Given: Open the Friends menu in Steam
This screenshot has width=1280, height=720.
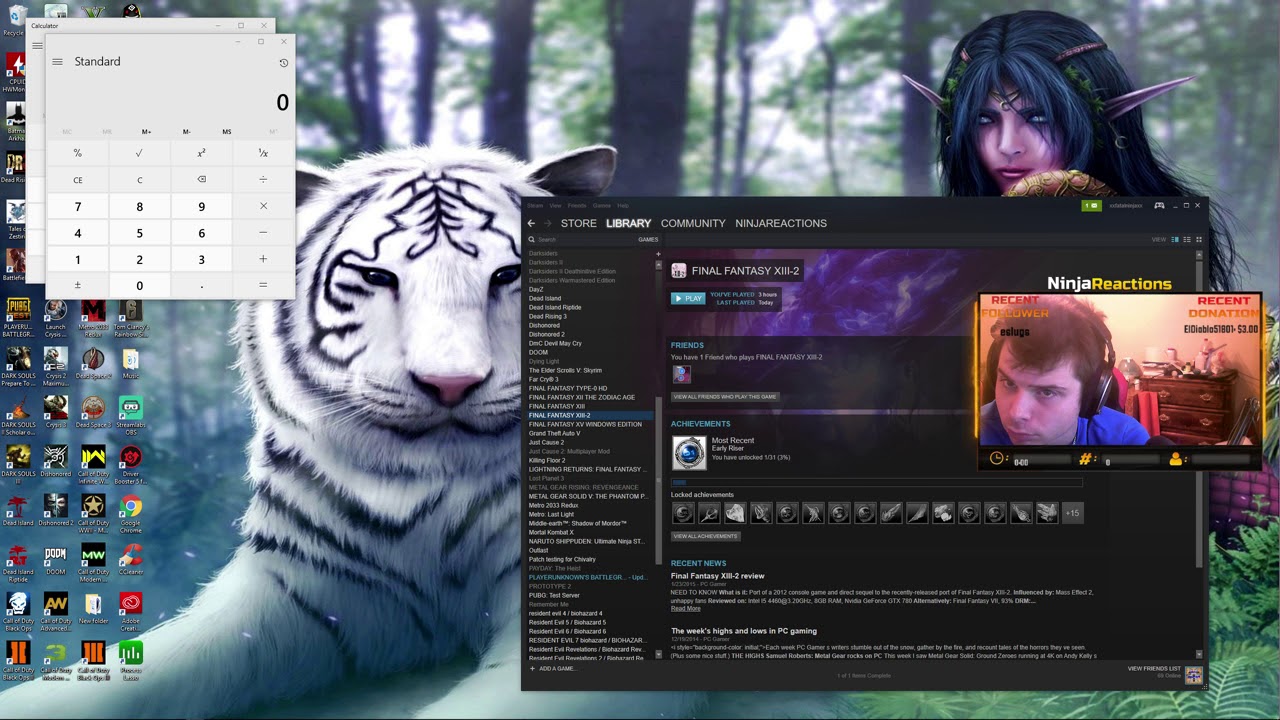Looking at the screenshot, I should point(577,205).
